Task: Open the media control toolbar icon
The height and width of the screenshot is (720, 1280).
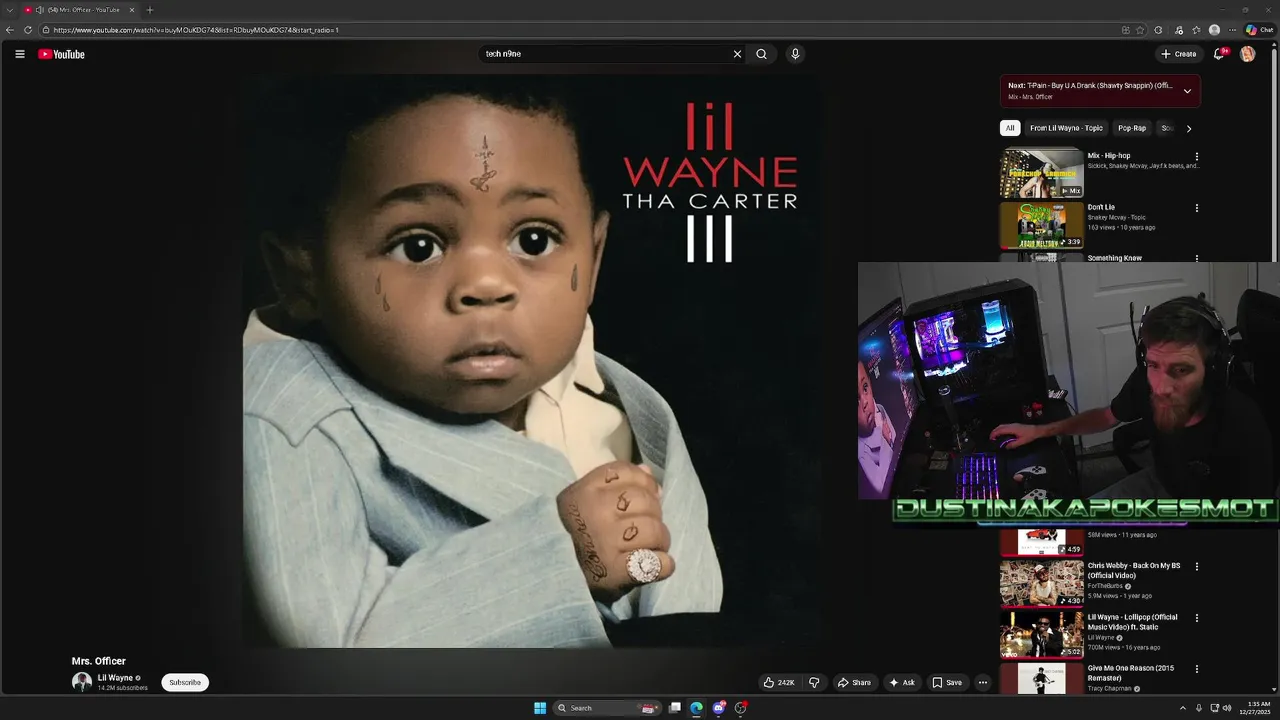Action: [1179, 30]
